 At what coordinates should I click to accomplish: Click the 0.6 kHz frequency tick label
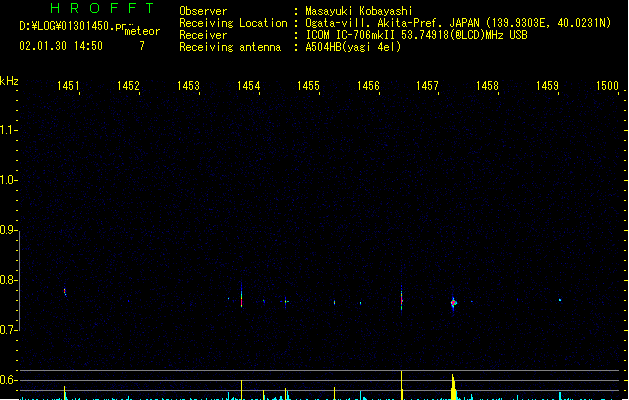point(8,380)
